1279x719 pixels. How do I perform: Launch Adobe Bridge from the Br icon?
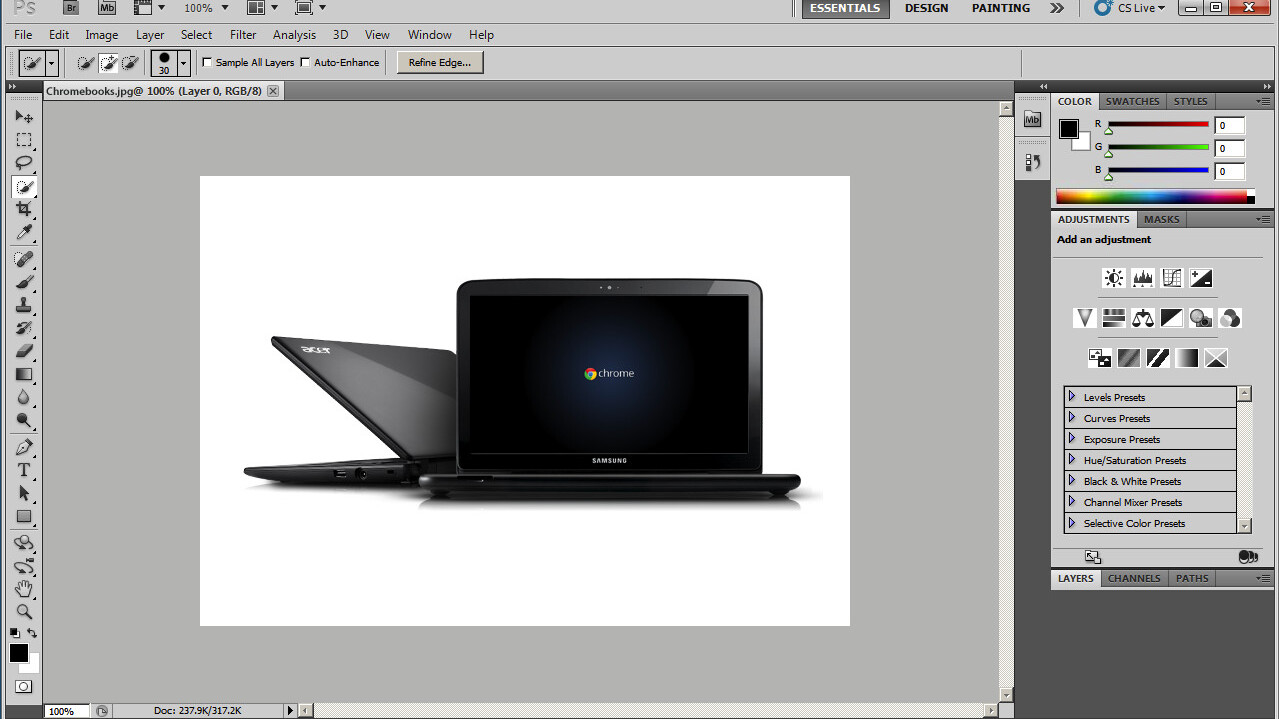click(x=71, y=8)
